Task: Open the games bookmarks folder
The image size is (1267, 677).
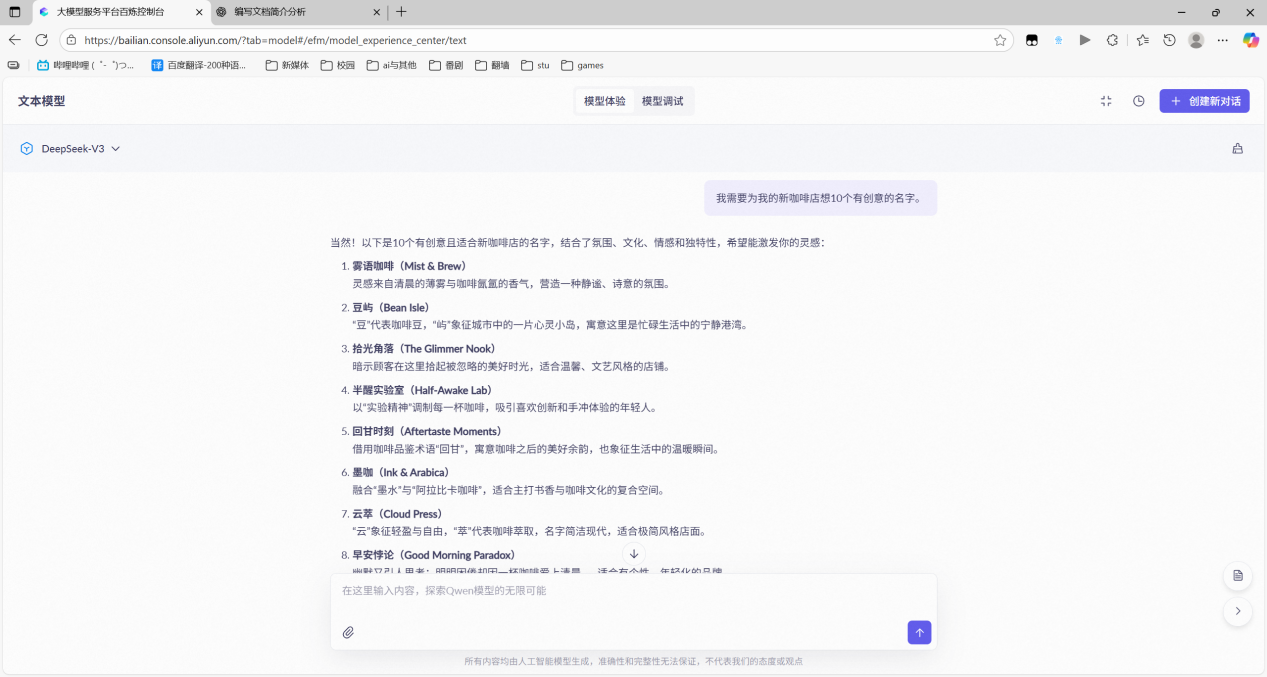Action: pyautogui.click(x=582, y=65)
